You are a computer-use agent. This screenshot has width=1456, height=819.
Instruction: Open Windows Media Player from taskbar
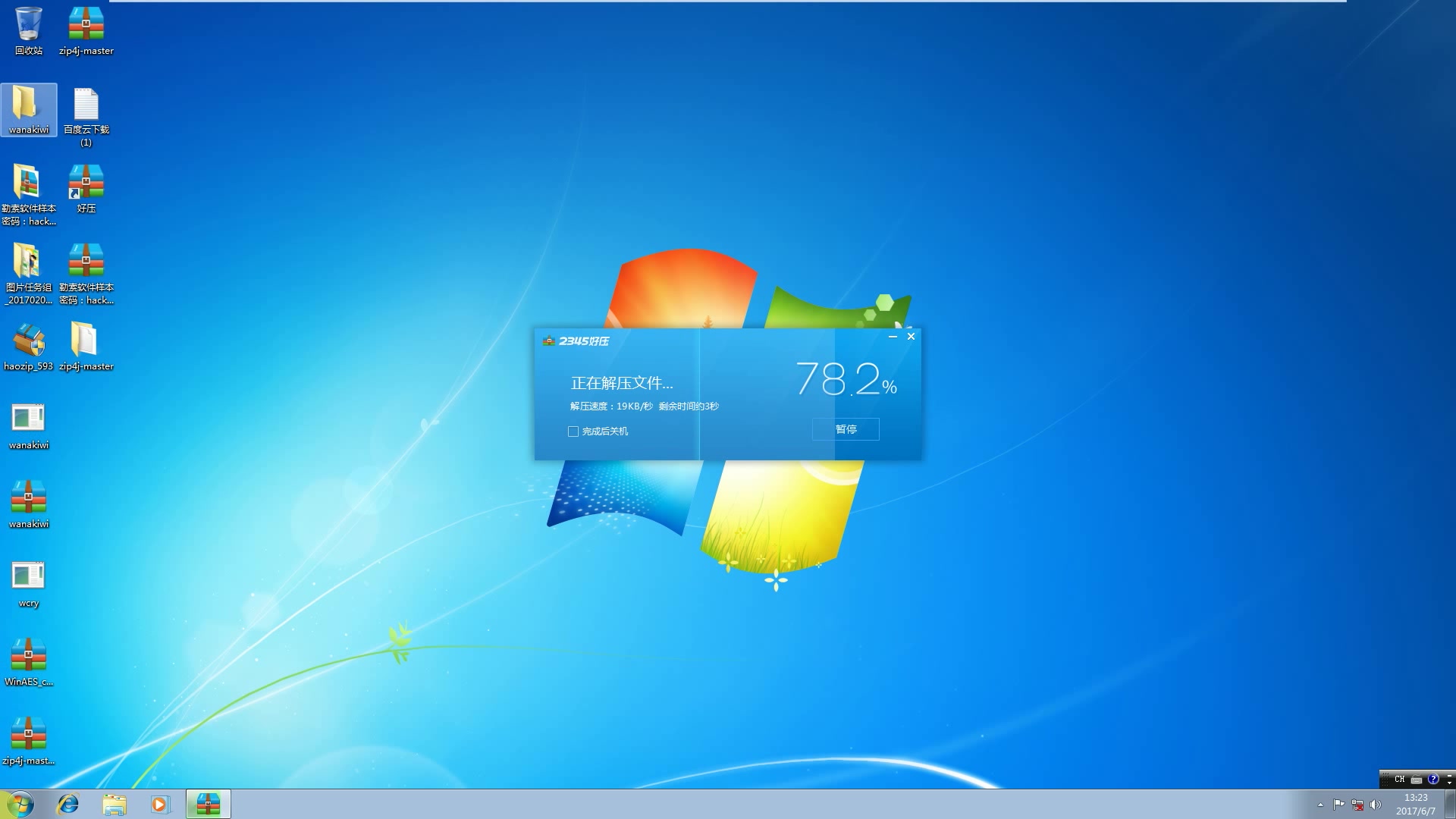tap(159, 804)
